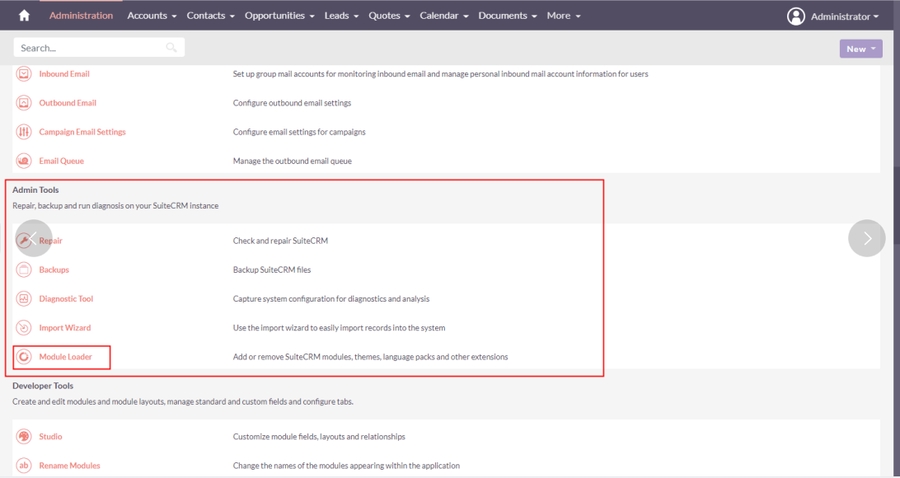
Task: Open the More menu in navbar
Action: [563, 16]
